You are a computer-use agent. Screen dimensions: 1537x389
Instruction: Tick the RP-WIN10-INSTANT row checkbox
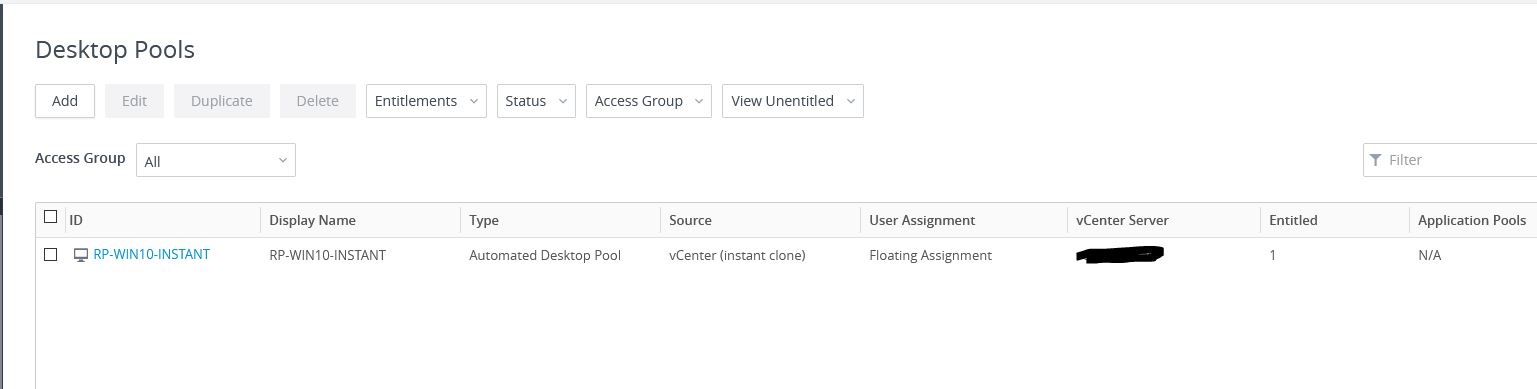point(51,255)
